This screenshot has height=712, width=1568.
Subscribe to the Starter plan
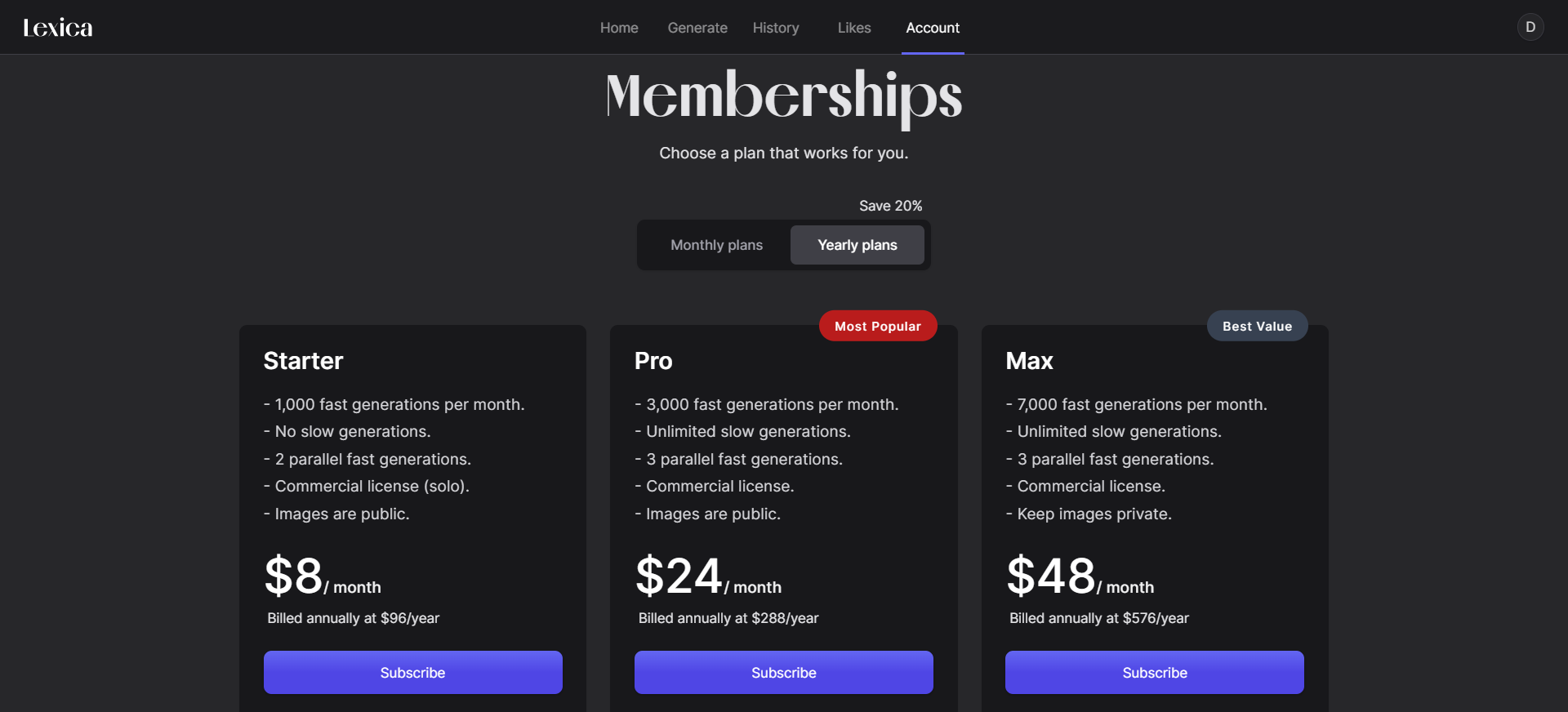(x=412, y=673)
